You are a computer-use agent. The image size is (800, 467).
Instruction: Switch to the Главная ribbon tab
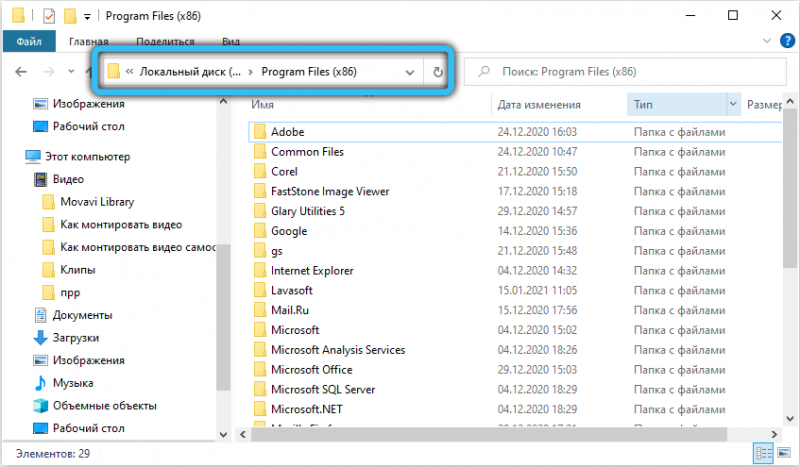[89, 41]
